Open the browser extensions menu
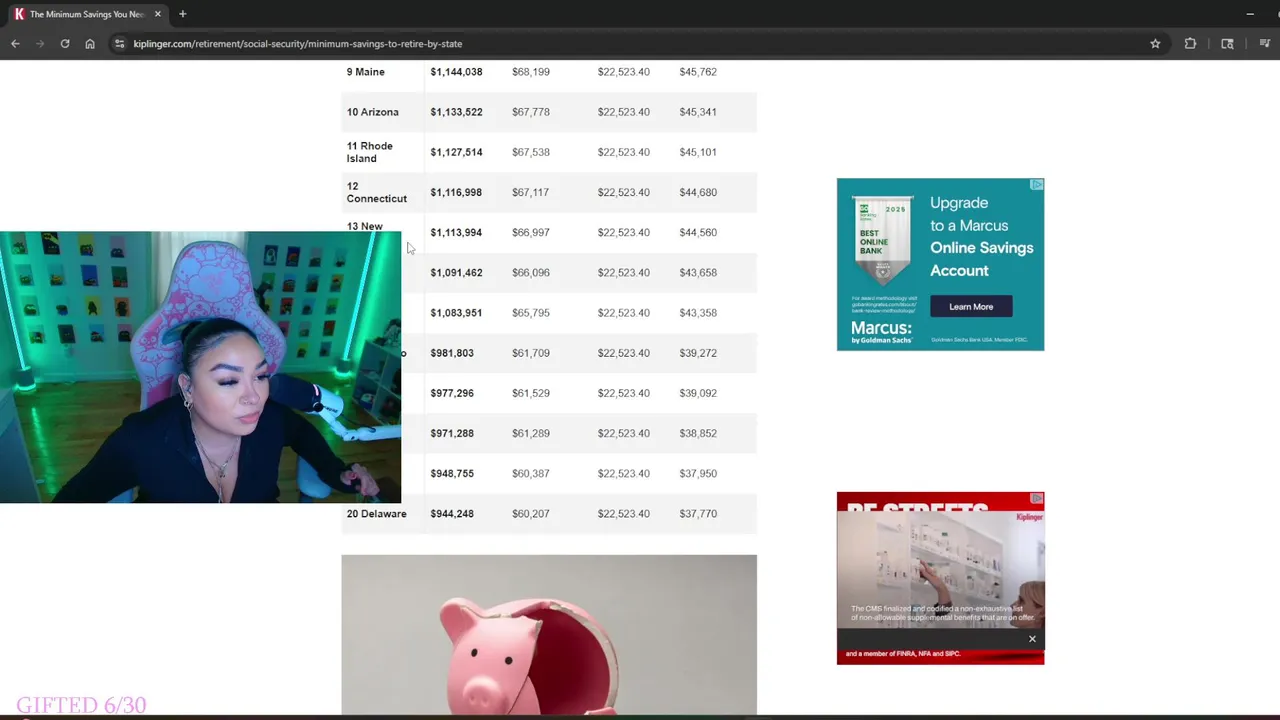Image resolution: width=1280 pixels, height=720 pixels. pyautogui.click(x=1190, y=44)
